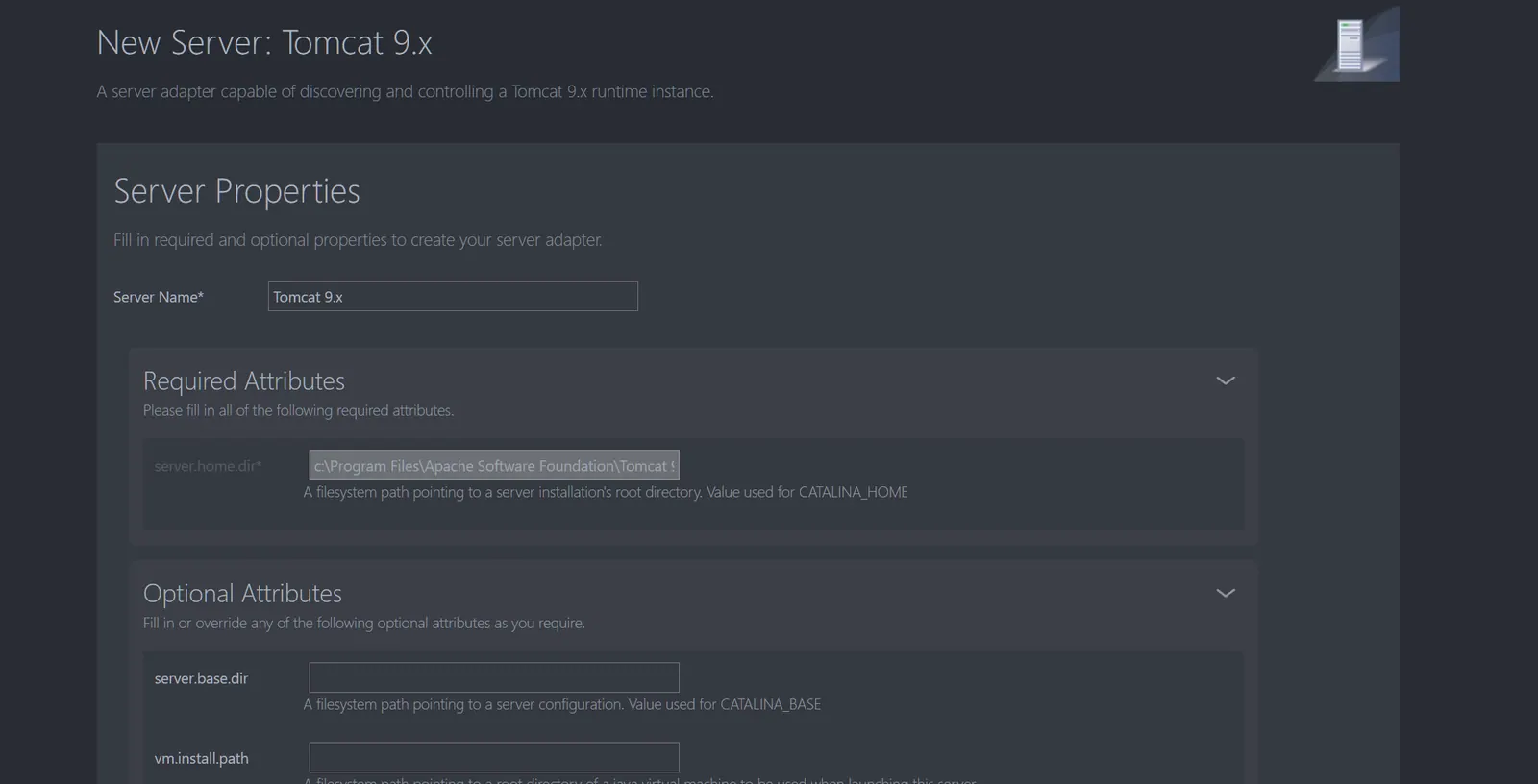The width and height of the screenshot is (1538, 784).
Task: Click the 'Fill in or override' optional hint
Action: [x=363, y=623]
